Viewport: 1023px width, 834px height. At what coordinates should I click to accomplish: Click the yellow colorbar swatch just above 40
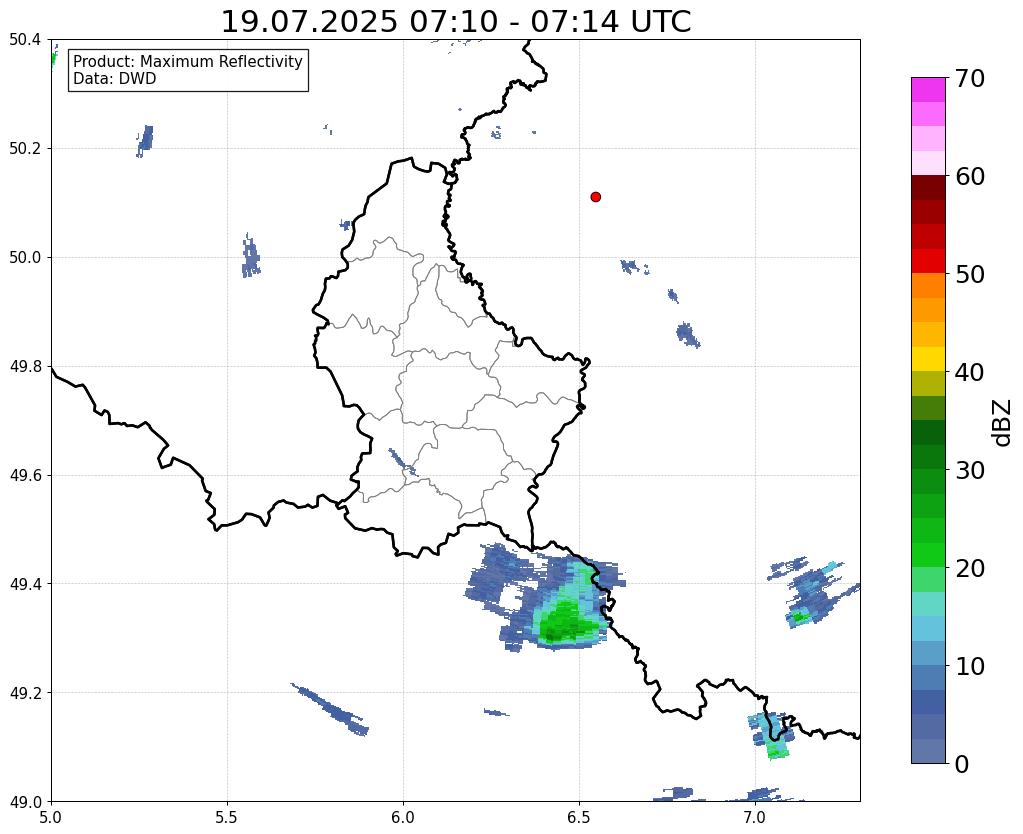tap(928, 359)
